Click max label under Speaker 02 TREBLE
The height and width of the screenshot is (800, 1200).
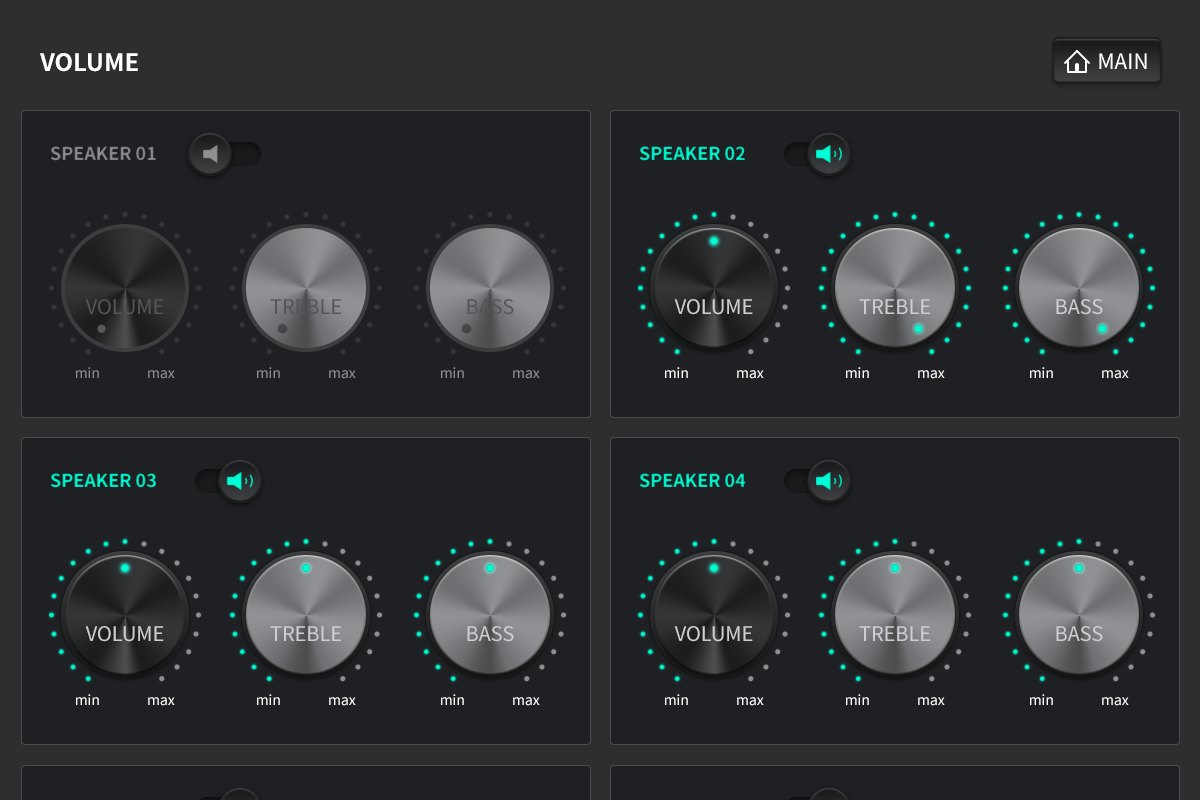(931, 373)
